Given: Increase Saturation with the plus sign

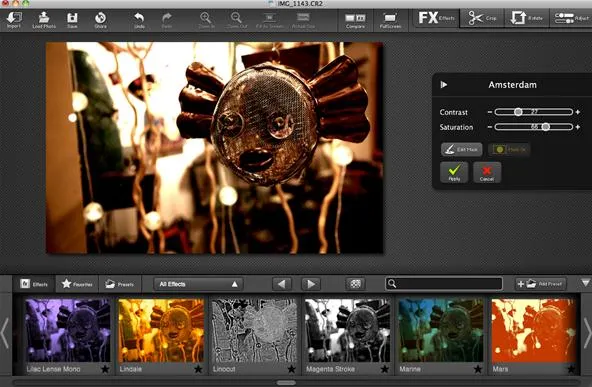Looking at the screenshot, I should 578,127.
